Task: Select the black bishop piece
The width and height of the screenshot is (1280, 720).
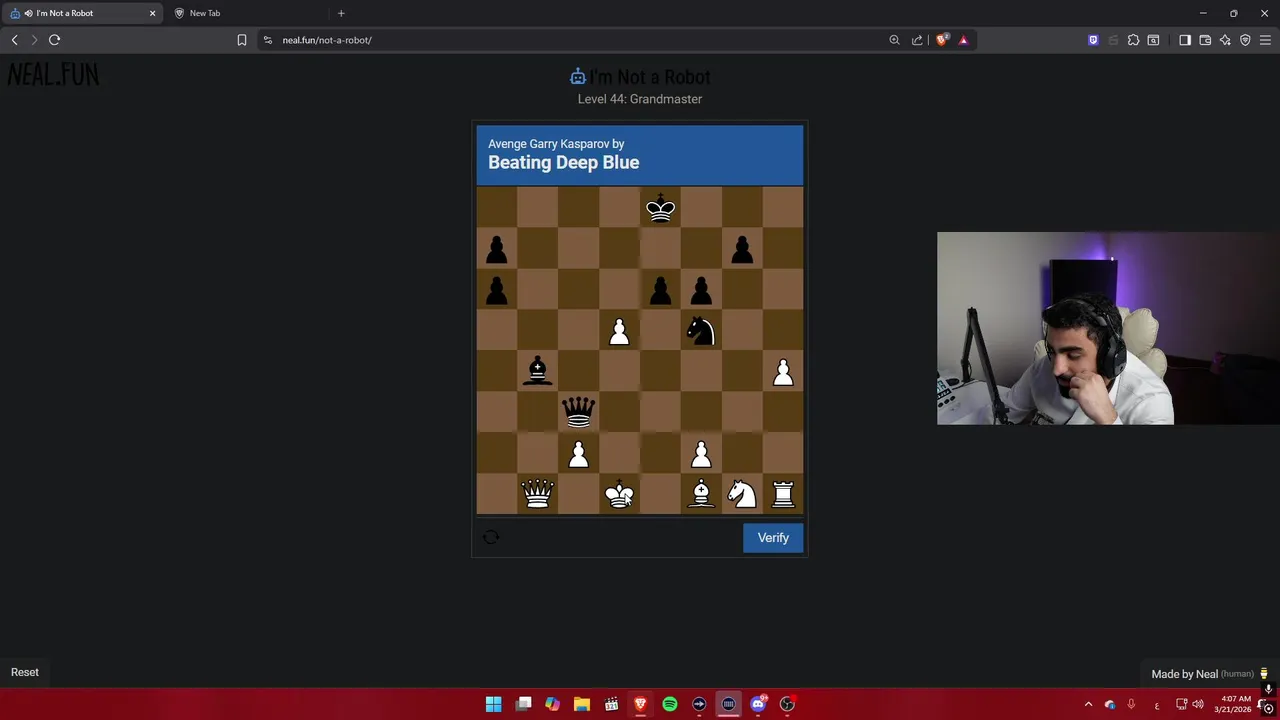Action: 538,371
